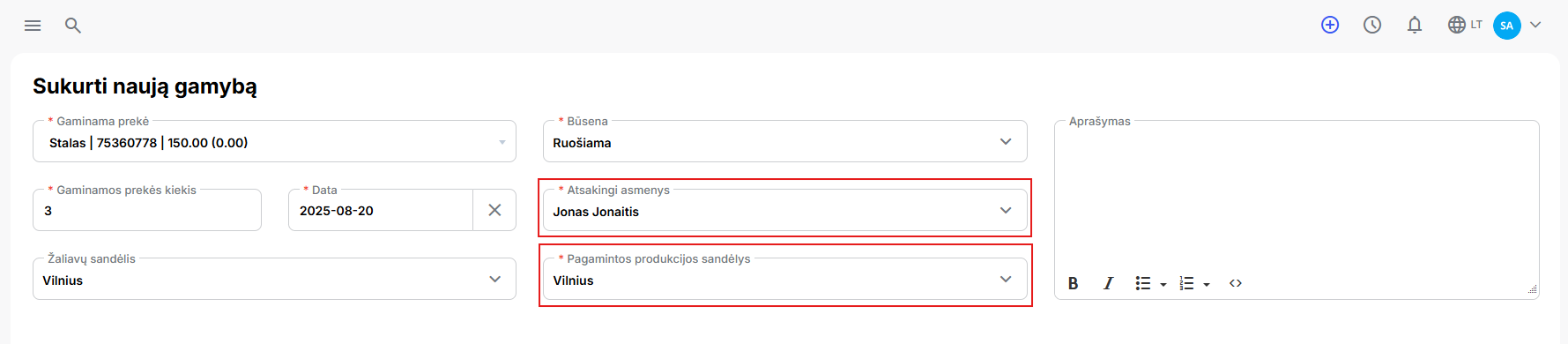Open the Atsakingi asmenys dropdown

pos(785,210)
